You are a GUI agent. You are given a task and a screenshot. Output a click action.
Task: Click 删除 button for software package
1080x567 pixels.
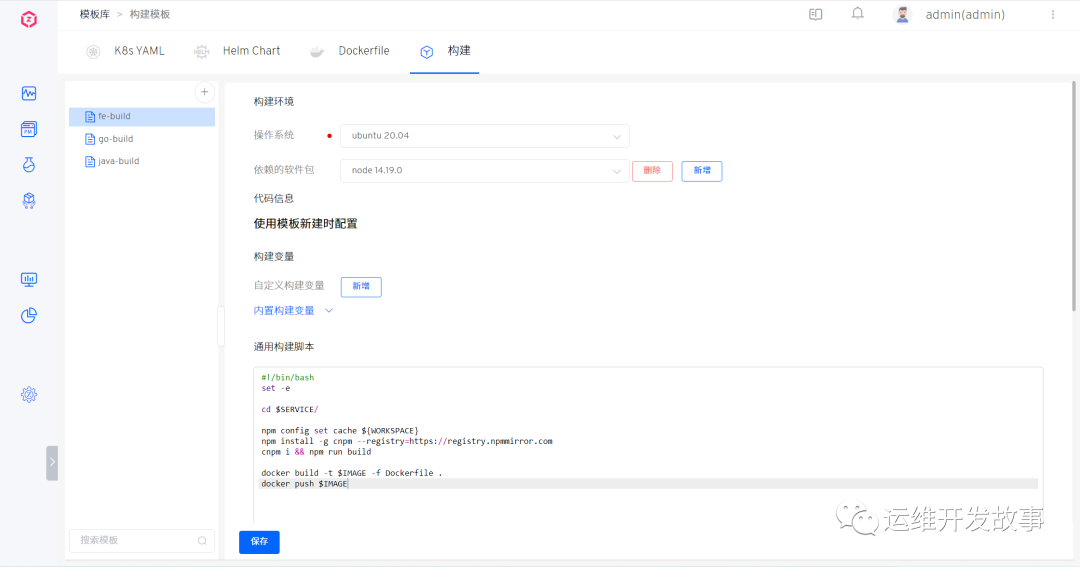(652, 171)
